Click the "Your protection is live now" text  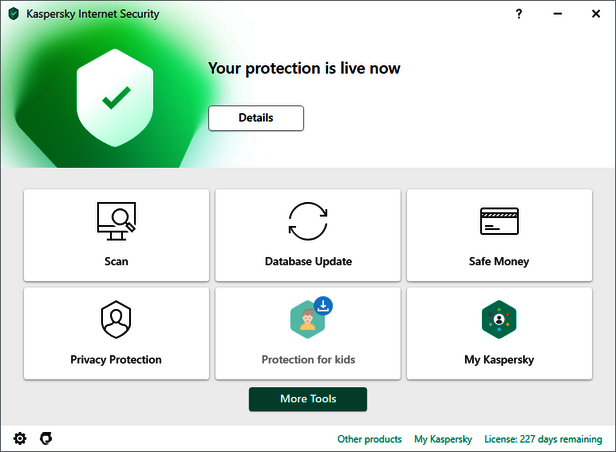pyautogui.click(x=304, y=68)
